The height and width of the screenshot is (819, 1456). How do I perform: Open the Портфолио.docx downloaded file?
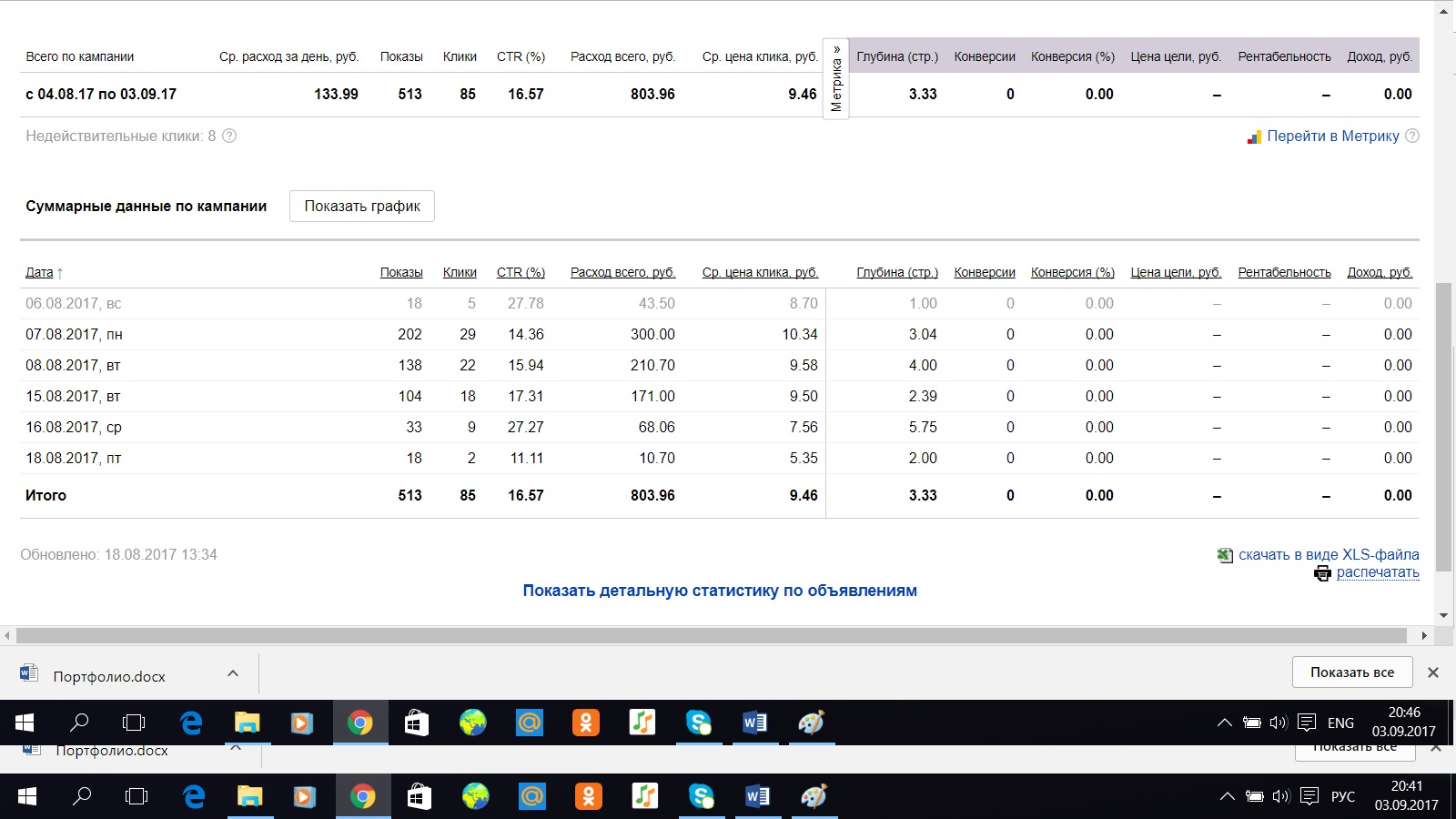[x=109, y=676]
